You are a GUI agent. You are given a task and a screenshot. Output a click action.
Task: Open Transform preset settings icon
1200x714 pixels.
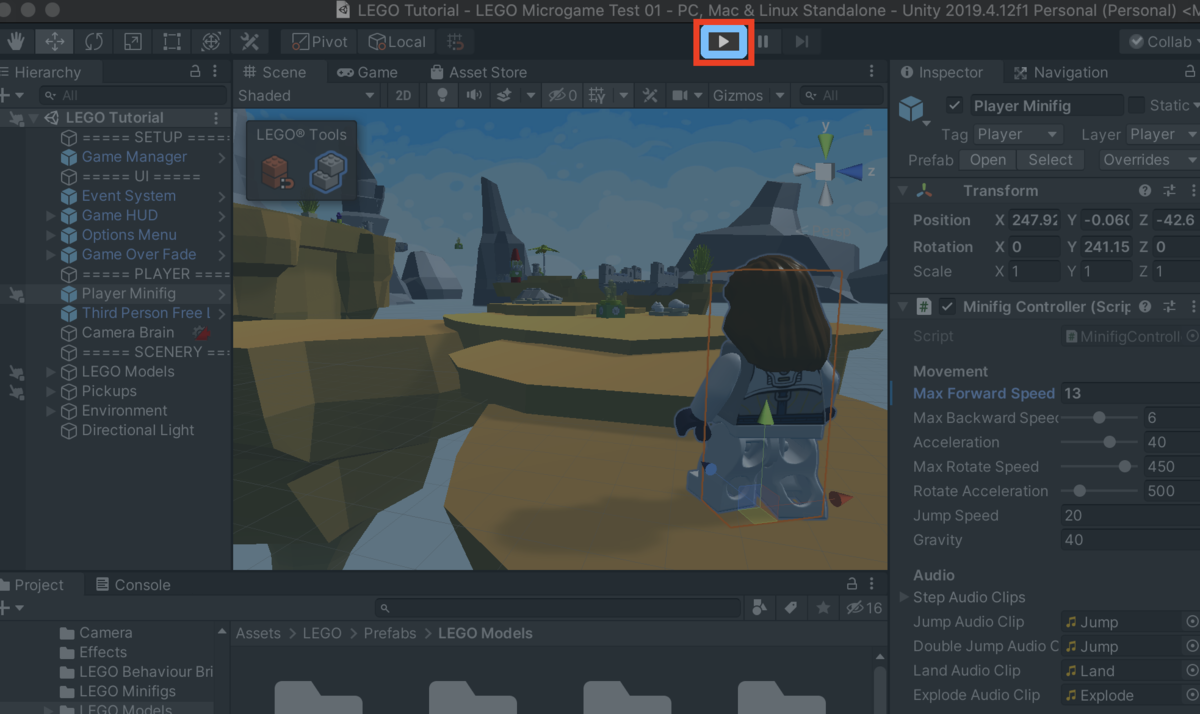pyautogui.click(x=1170, y=191)
